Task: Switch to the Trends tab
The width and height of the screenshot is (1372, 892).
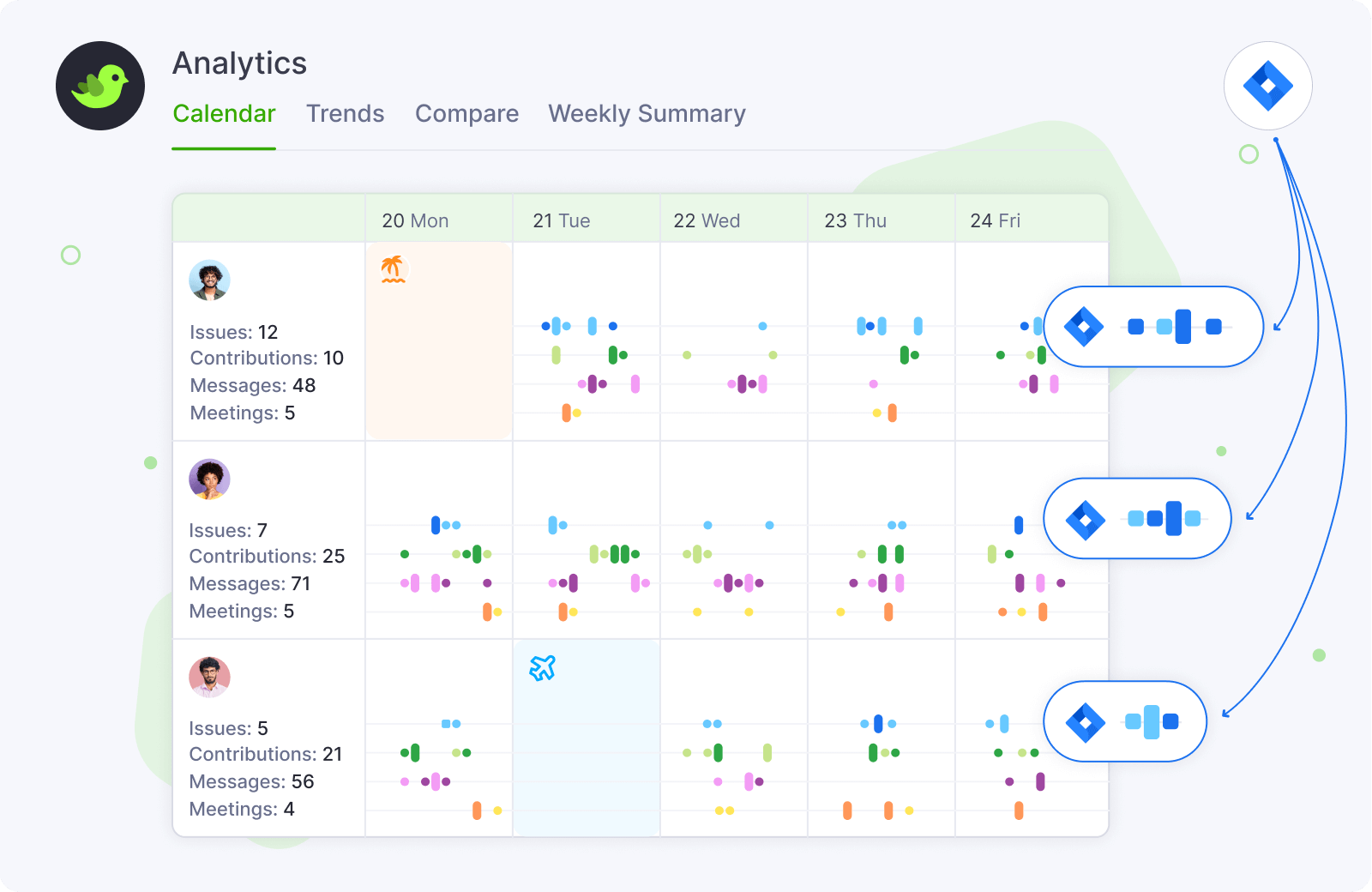Action: tap(346, 114)
